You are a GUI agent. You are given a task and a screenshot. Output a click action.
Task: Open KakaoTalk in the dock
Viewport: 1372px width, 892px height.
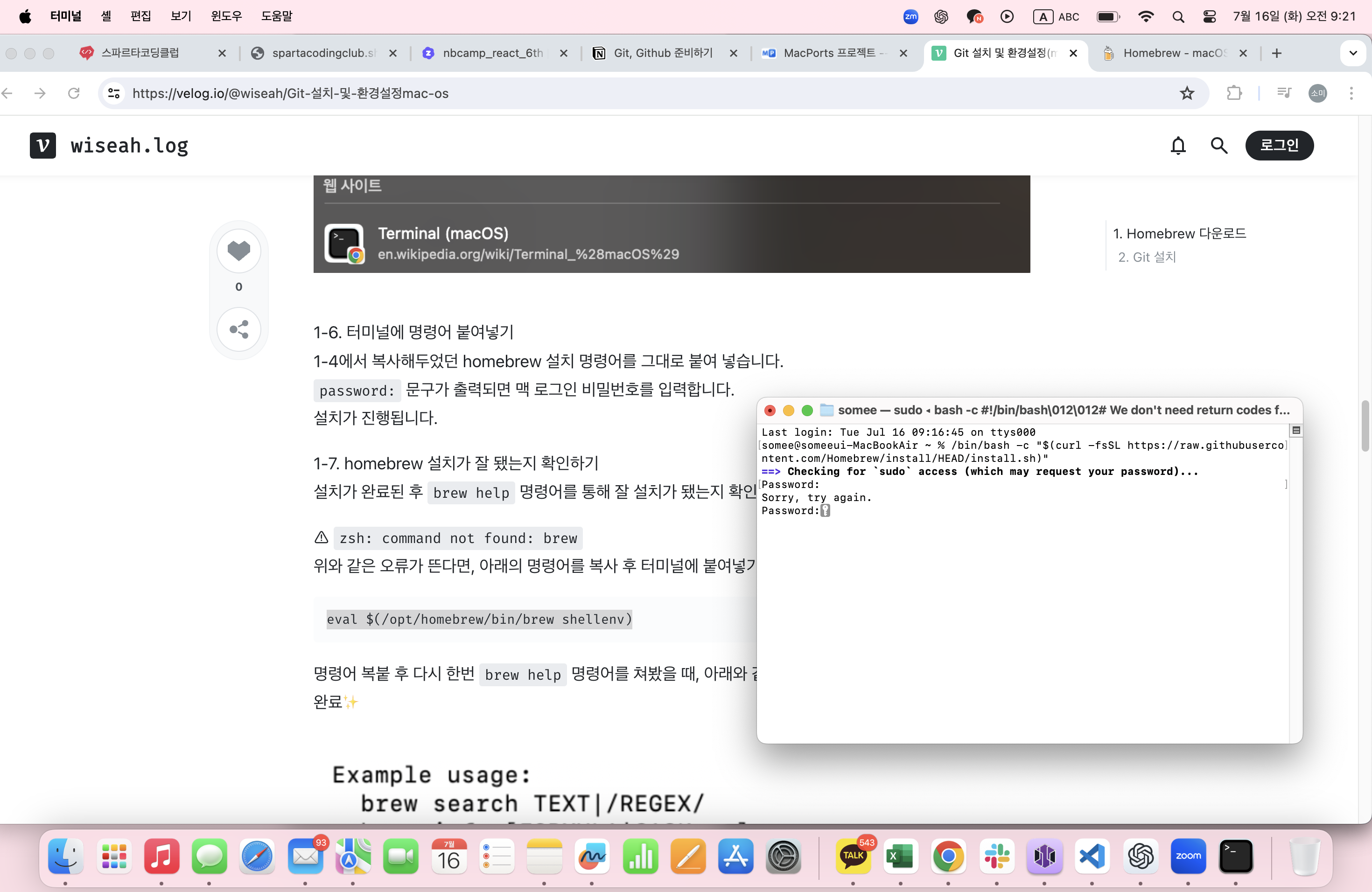[853, 856]
